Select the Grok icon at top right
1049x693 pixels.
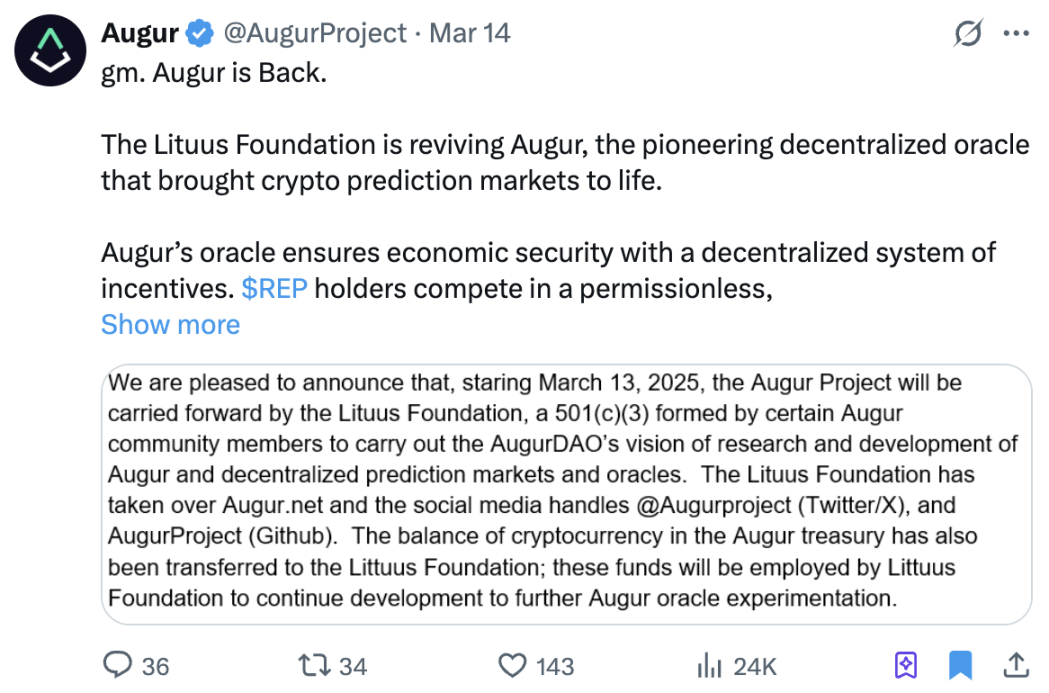tap(966, 33)
